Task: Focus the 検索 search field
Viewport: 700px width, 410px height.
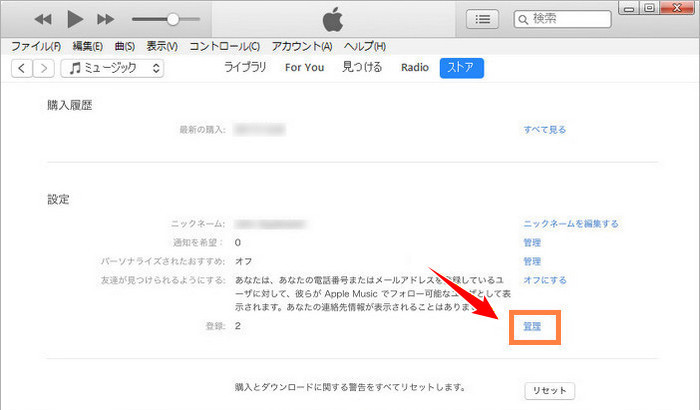Action: tap(562, 19)
